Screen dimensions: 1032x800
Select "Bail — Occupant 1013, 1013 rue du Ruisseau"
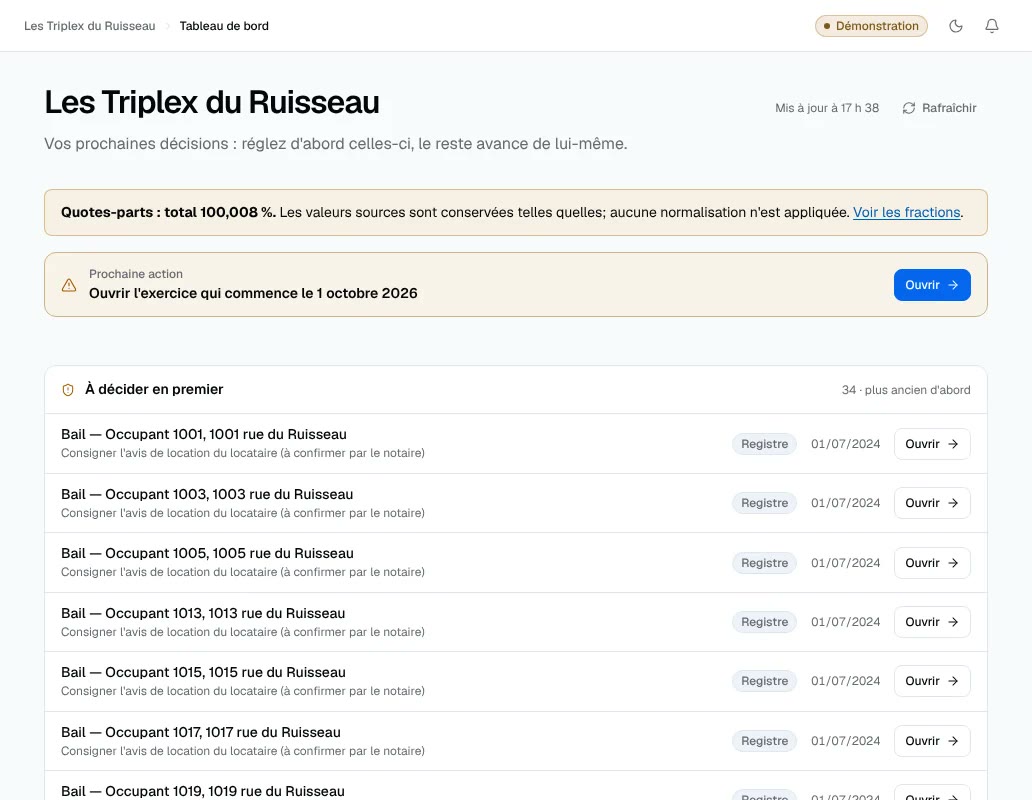click(203, 613)
